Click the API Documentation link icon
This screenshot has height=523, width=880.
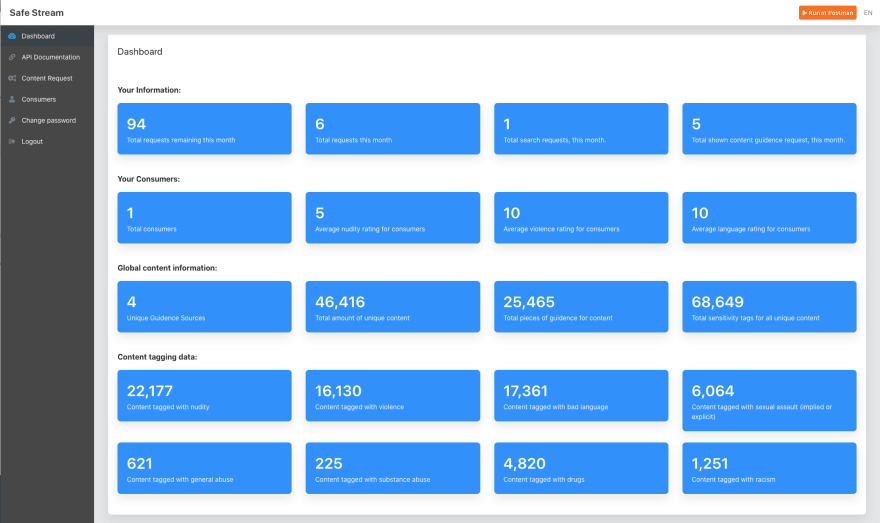(x=12, y=57)
